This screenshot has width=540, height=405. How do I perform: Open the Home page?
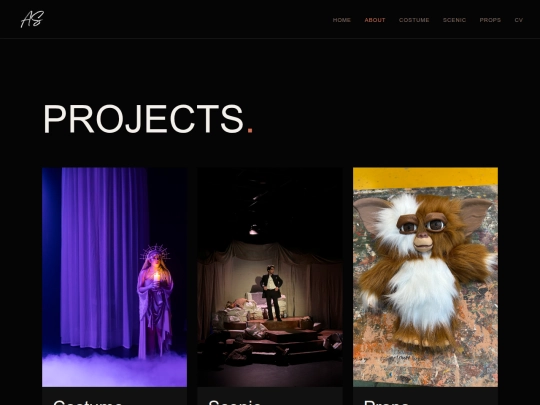coord(342,20)
